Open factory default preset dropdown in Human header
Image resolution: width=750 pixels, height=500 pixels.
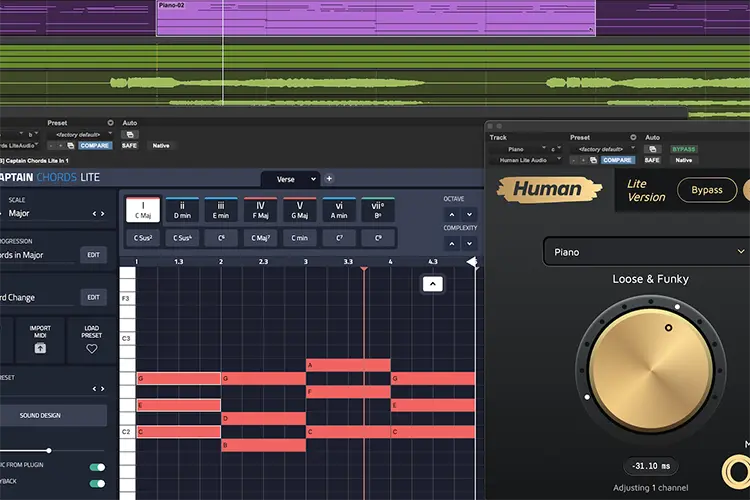click(x=605, y=149)
